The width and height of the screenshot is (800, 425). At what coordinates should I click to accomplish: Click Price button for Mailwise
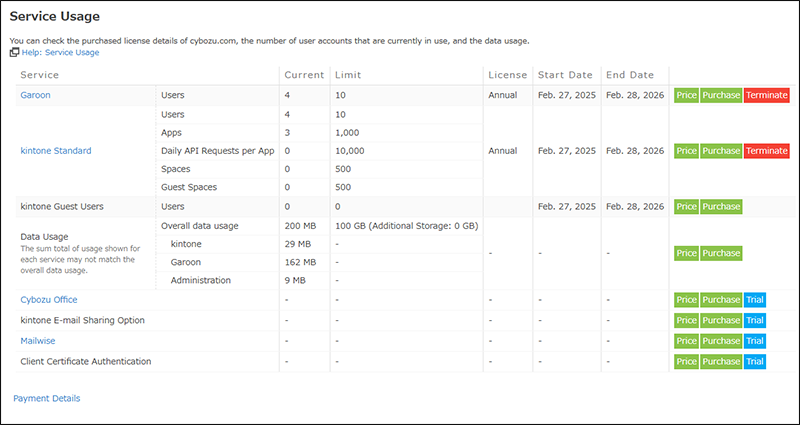[x=686, y=341]
